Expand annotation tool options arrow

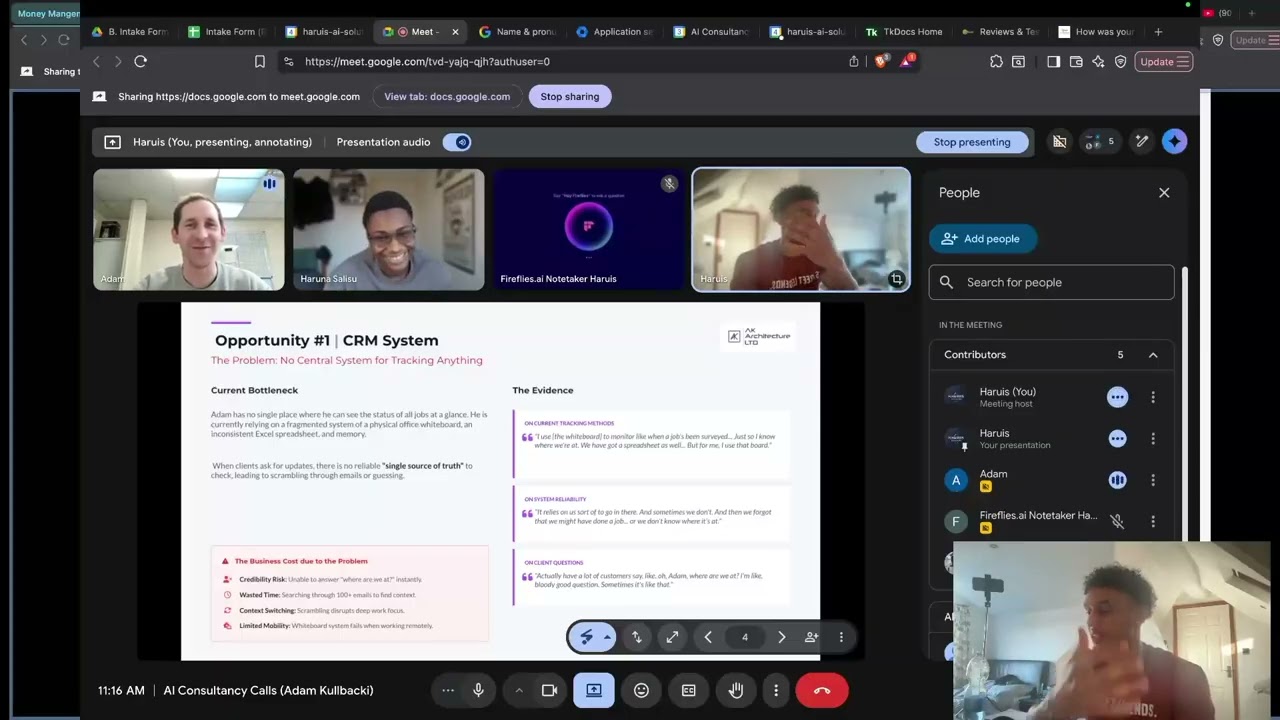[607, 637]
